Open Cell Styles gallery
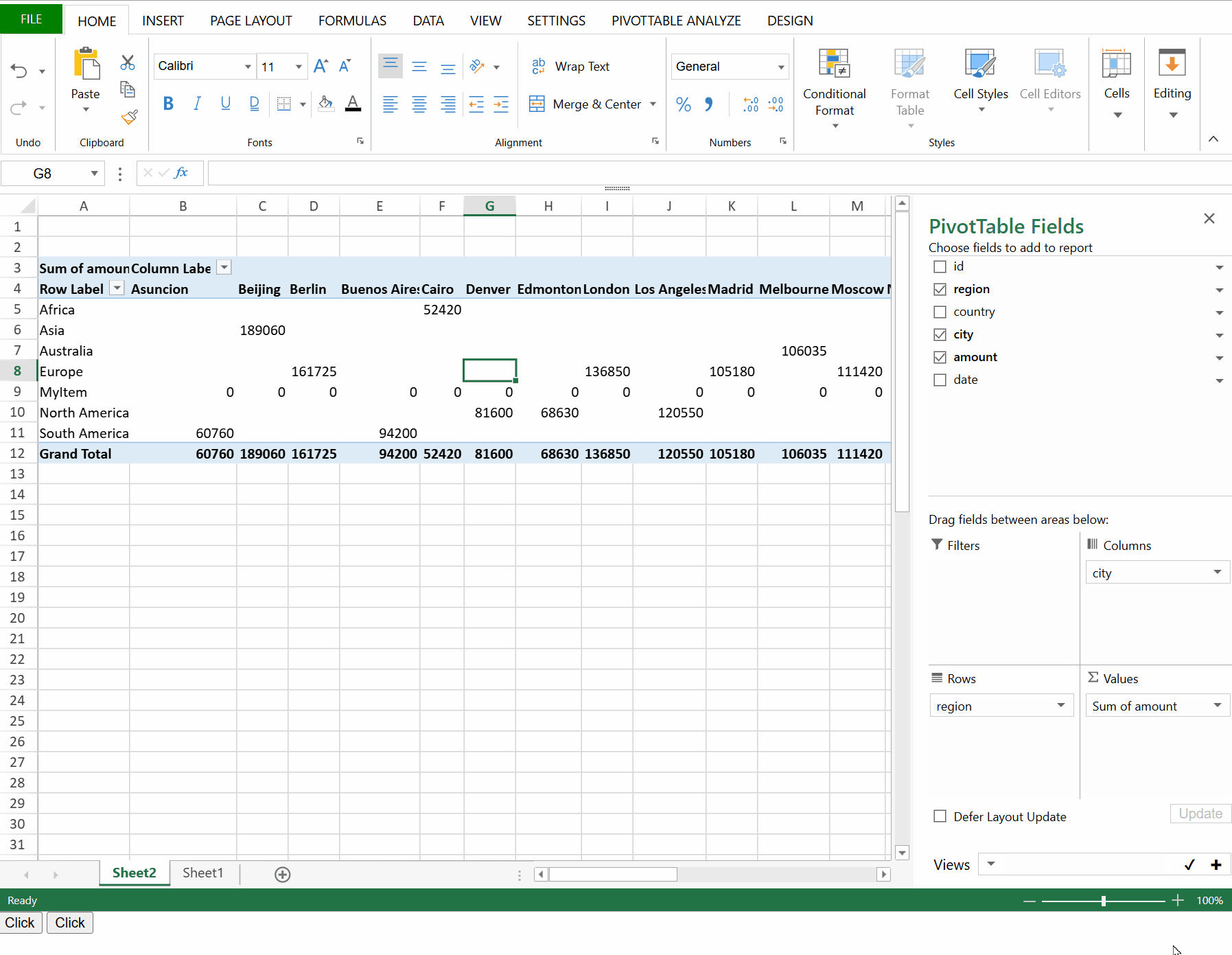This screenshot has width=1232, height=955. point(981,81)
